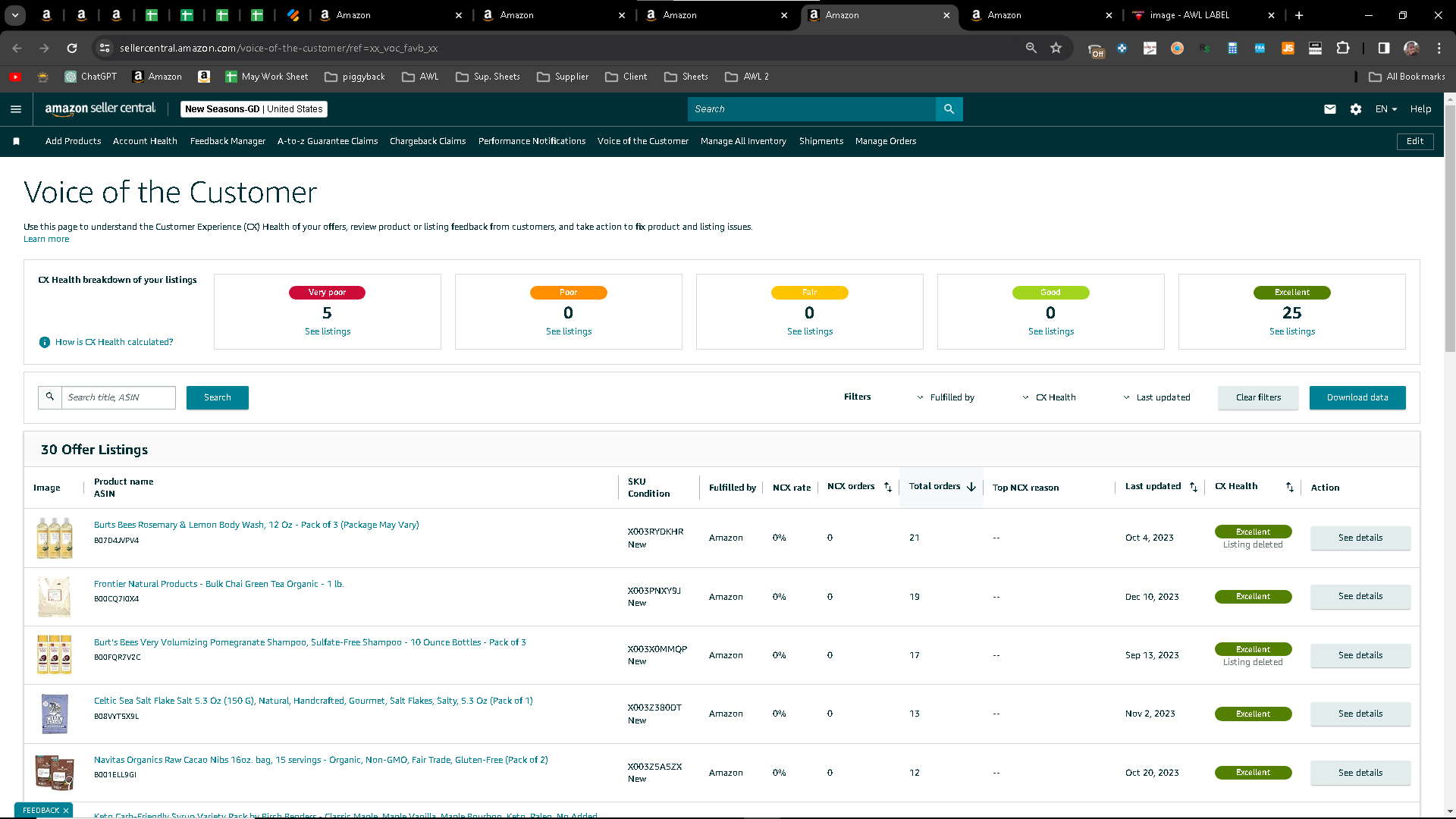Bookmark this page with the star icon
Viewport: 1456px width, 819px height.
point(1056,48)
